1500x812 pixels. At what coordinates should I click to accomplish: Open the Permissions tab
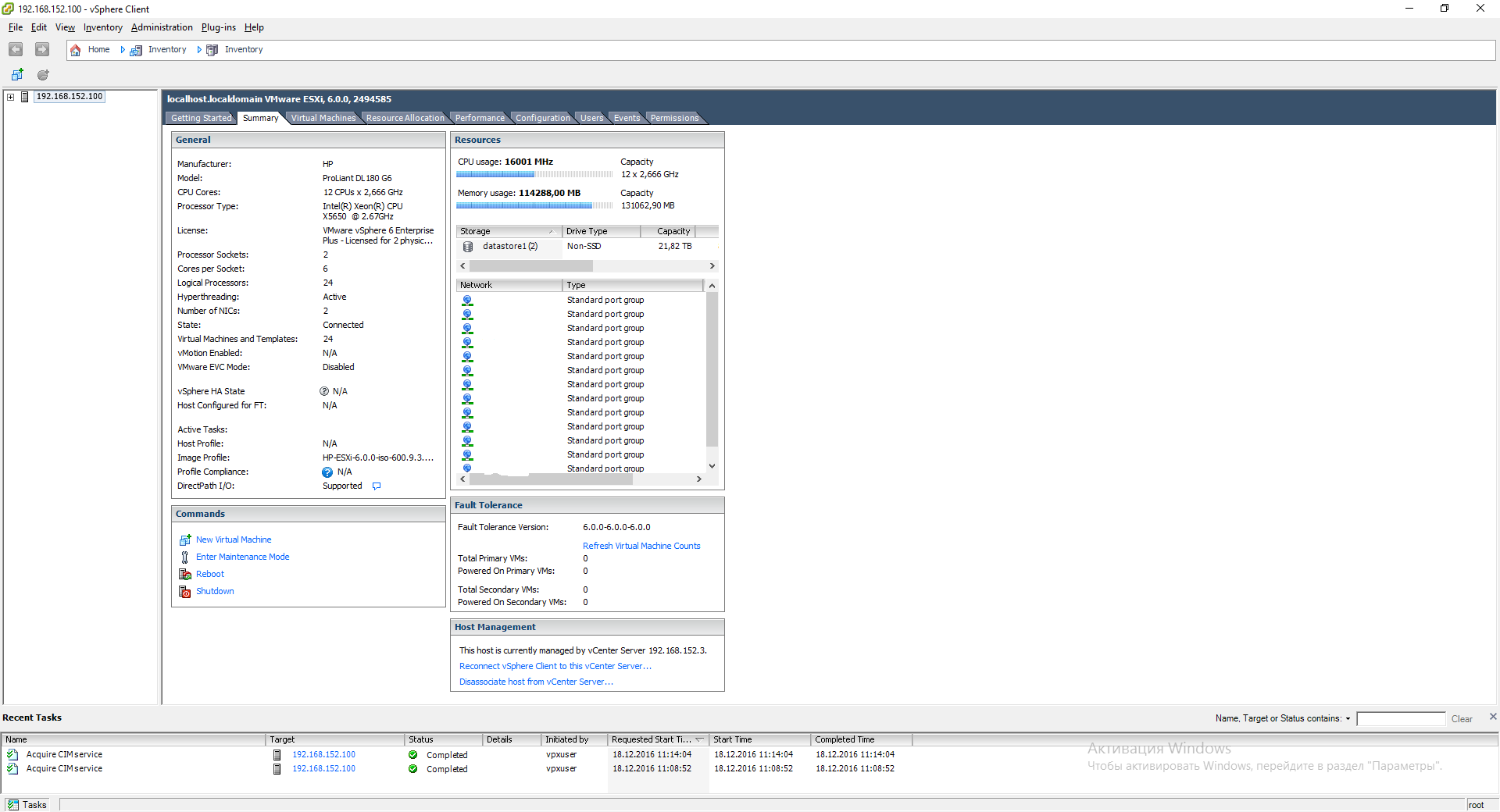[674, 118]
